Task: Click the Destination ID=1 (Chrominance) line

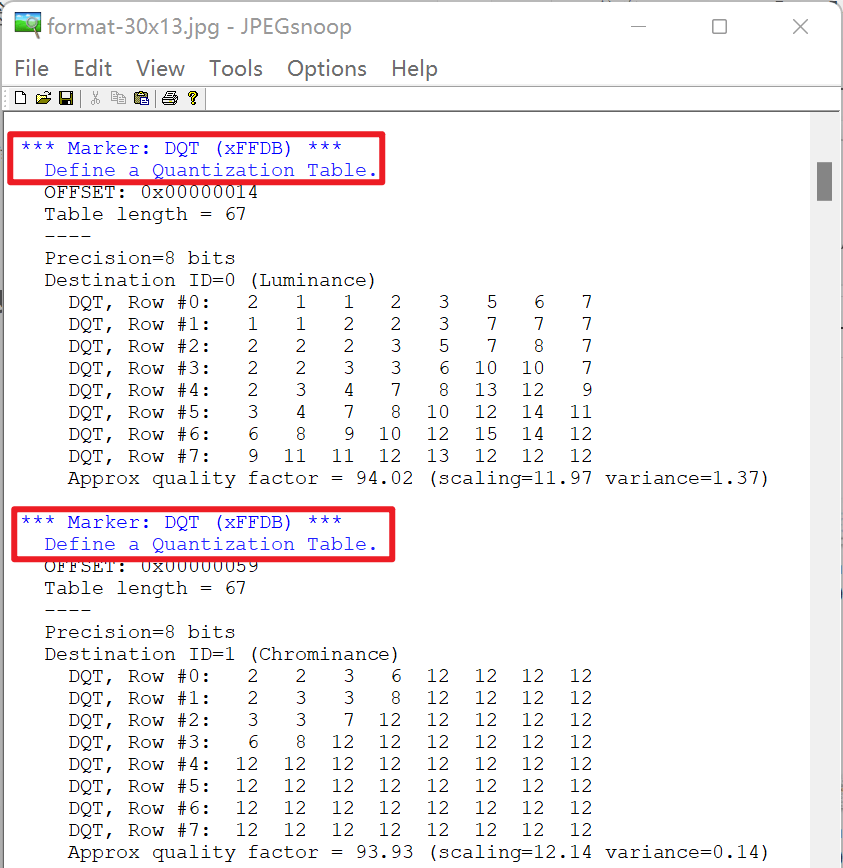Action: point(221,654)
